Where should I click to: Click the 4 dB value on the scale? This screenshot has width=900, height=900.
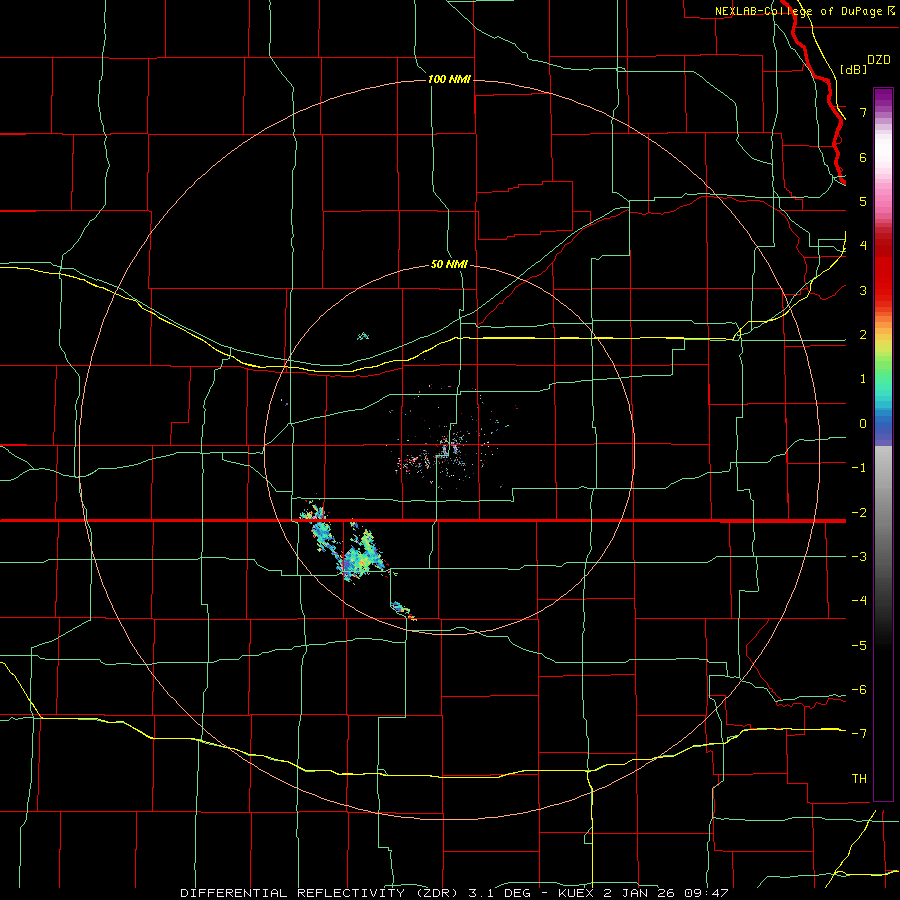[863, 246]
